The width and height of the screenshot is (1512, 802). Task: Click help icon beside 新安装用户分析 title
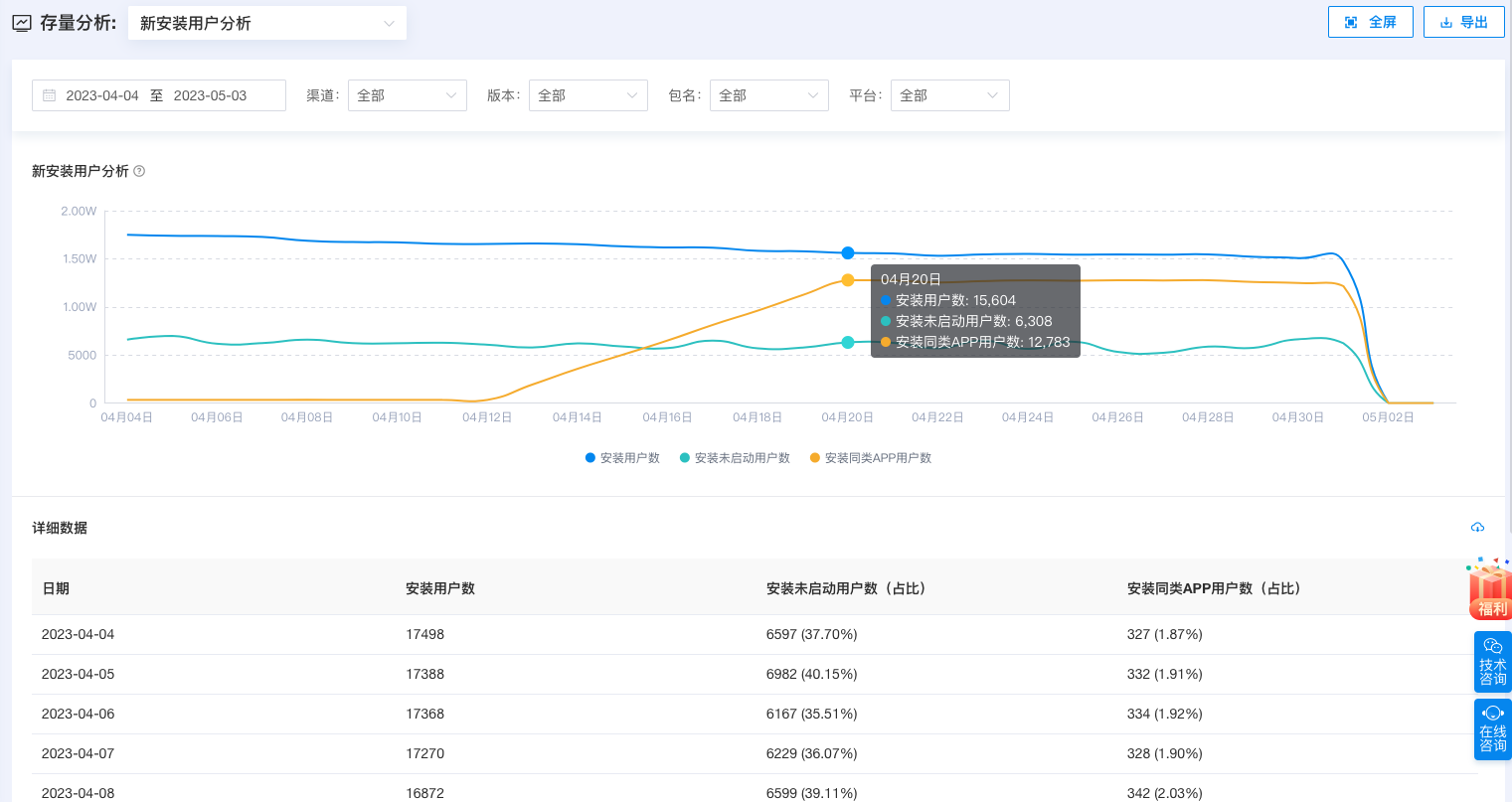(x=139, y=171)
